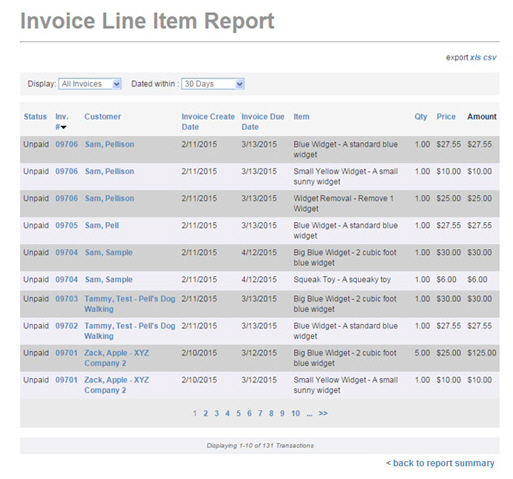This screenshot has height=479, width=513.
Task: Sort by Inv. # column header
Action: pos(61,122)
